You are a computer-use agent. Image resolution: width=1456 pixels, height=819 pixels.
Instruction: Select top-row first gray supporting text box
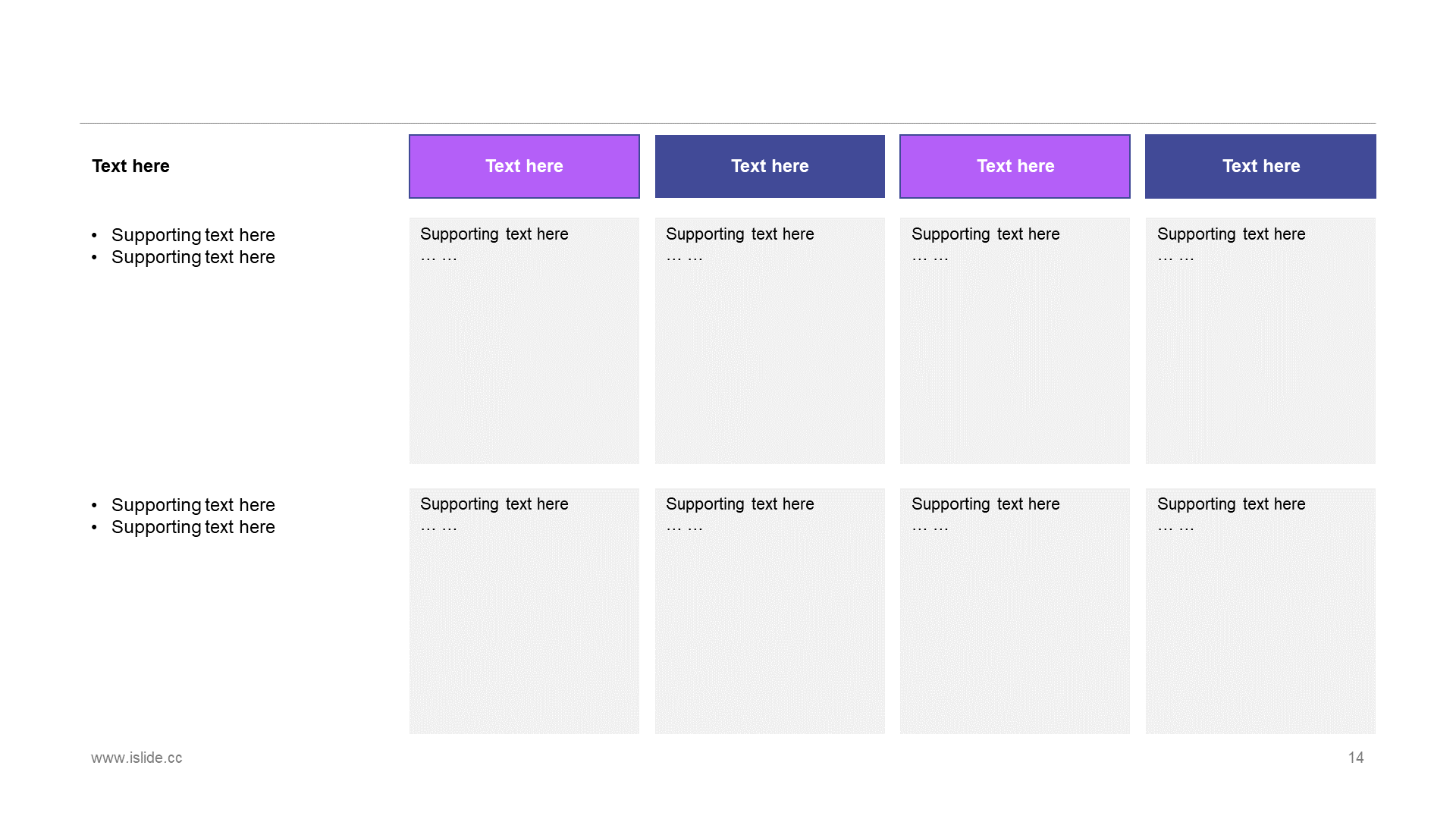(524, 340)
